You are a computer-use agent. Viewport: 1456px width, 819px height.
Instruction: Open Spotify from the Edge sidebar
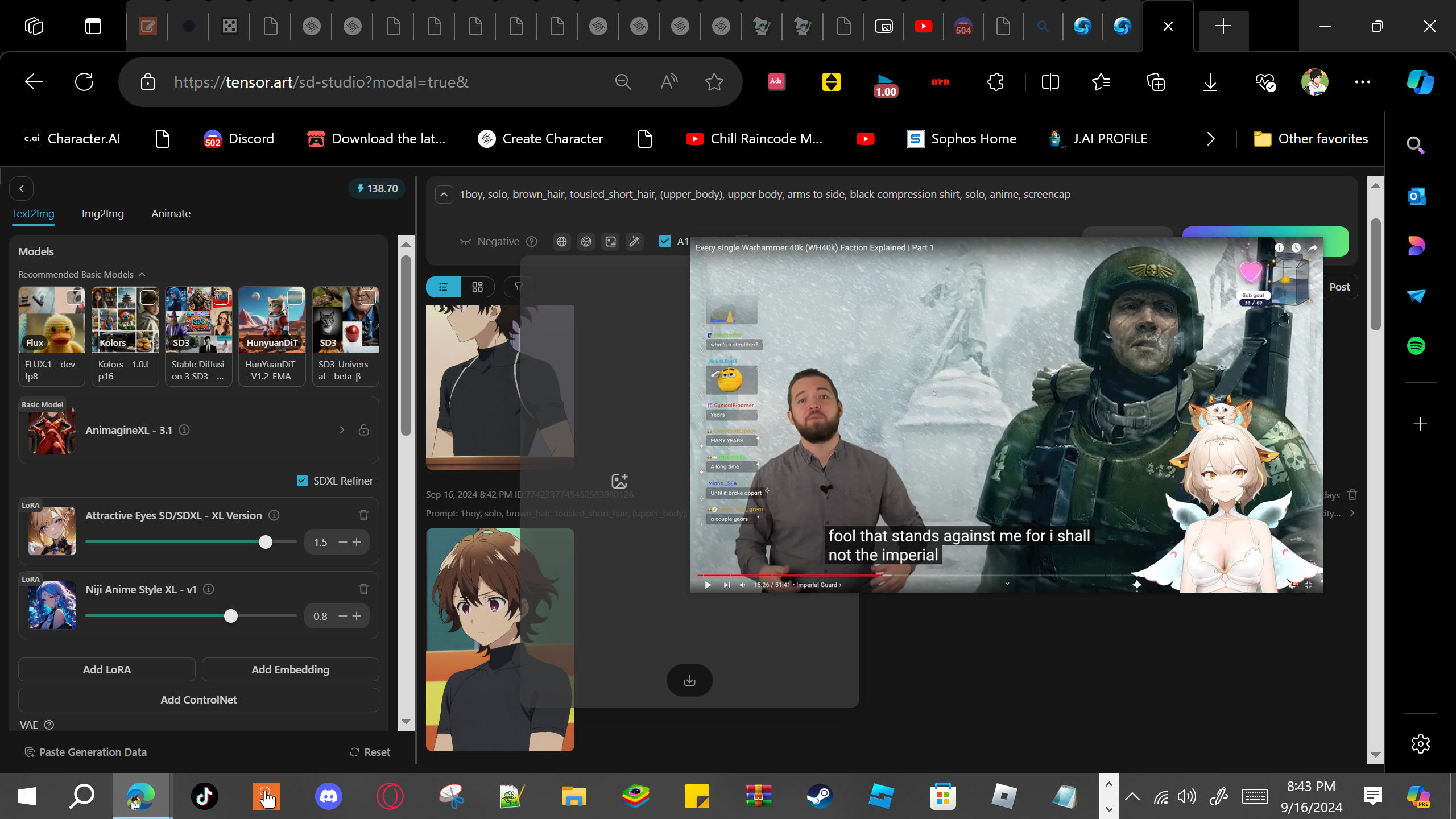tap(1416, 346)
